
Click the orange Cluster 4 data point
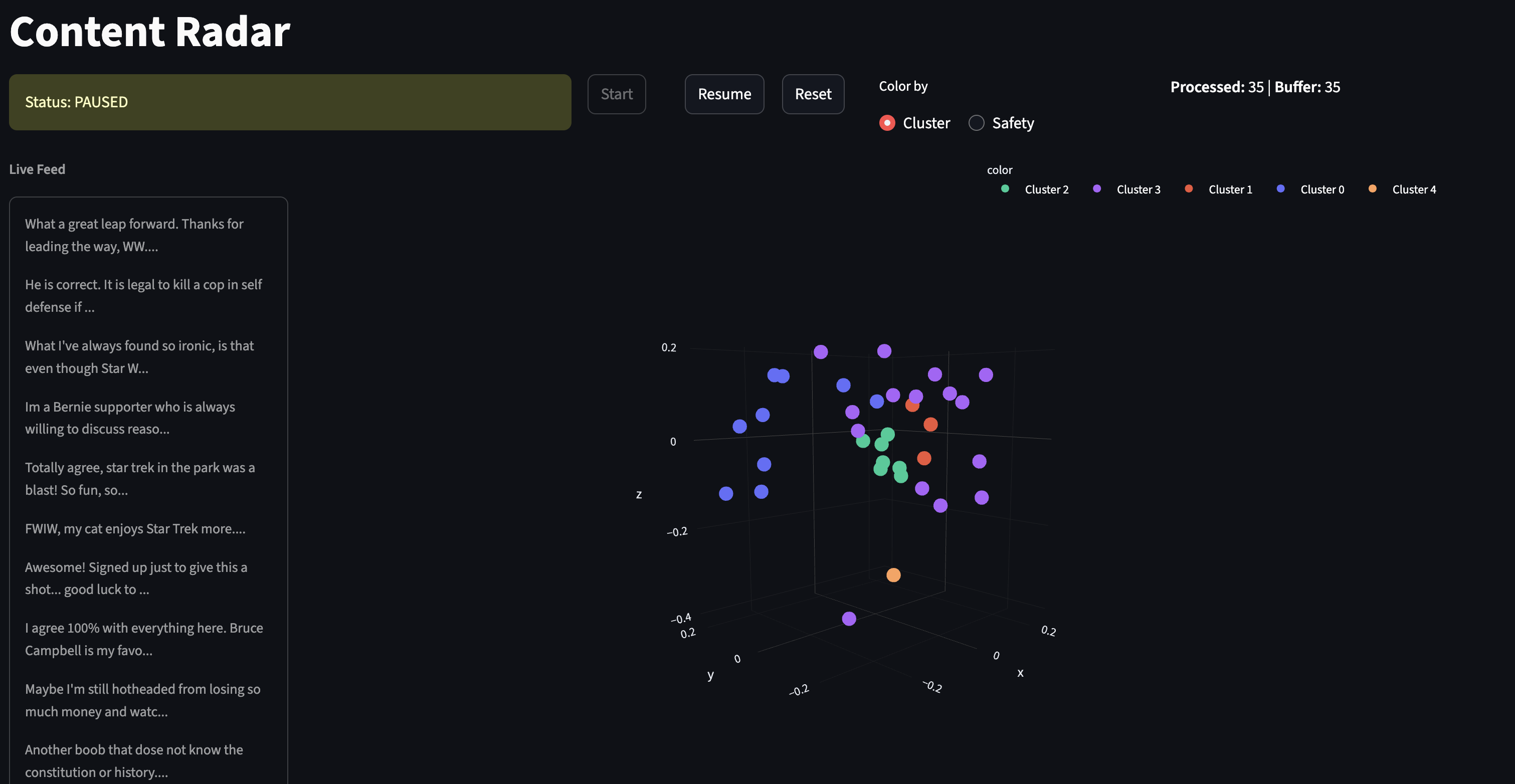(x=893, y=574)
